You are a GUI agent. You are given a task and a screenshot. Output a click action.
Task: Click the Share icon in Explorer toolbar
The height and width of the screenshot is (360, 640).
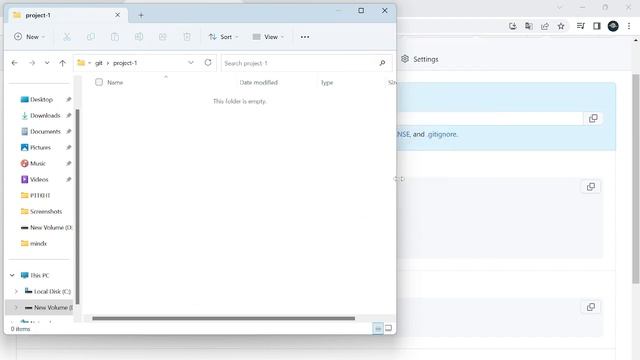tap(162, 37)
